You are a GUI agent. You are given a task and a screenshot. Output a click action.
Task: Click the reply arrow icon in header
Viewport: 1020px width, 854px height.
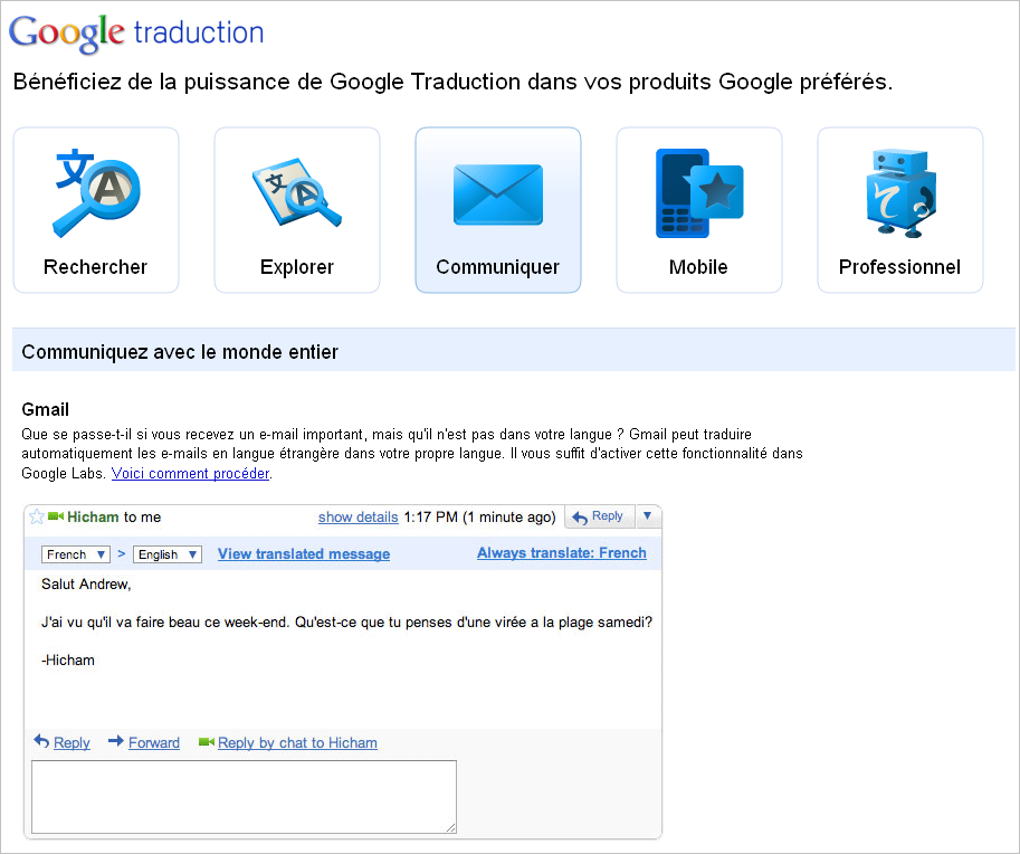tap(580, 518)
